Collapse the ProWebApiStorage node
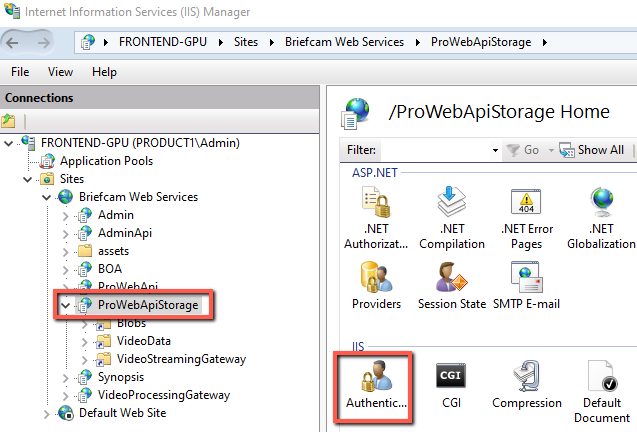The width and height of the screenshot is (637, 432). pyautogui.click(x=65, y=305)
